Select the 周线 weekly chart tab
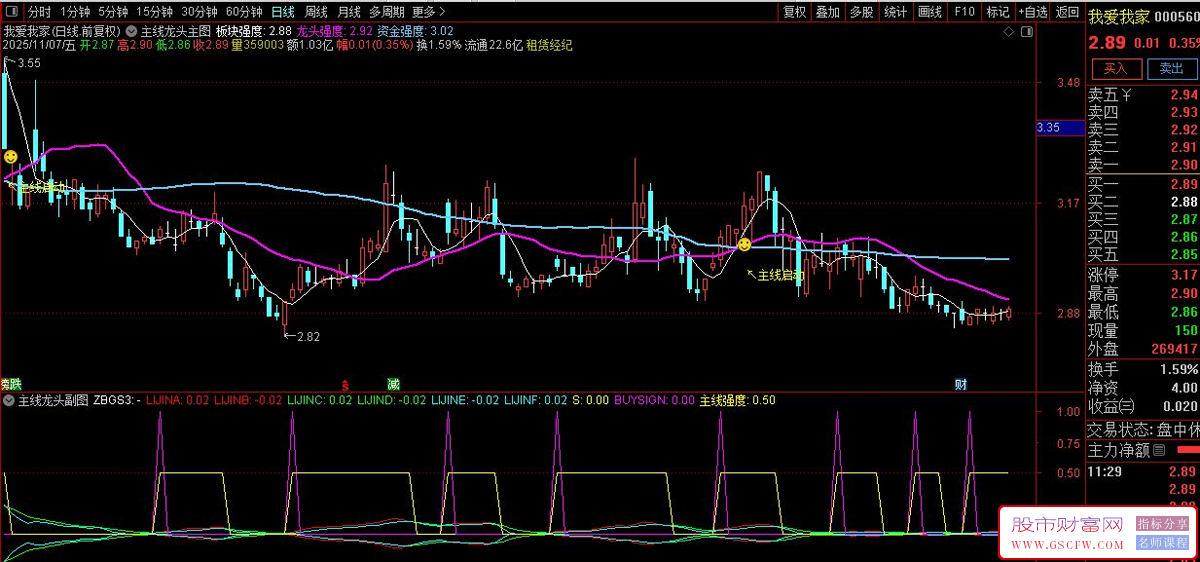Image resolution: width=1200 pixels, height=562 pixels. [316, 12]
